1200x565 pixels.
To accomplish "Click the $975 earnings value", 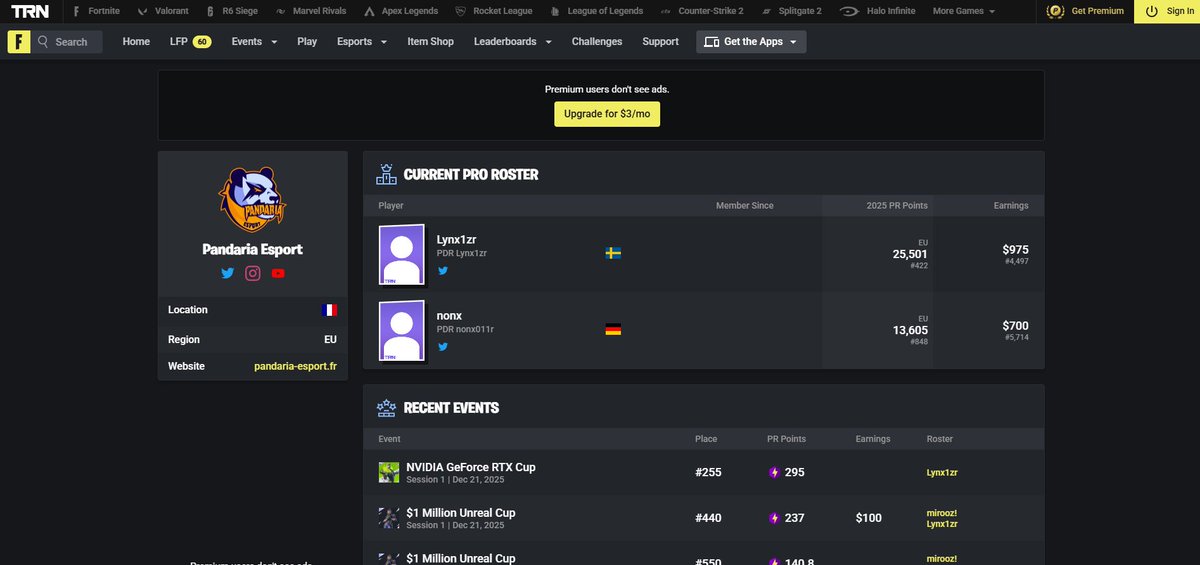I will click(x=1015, y=249).
